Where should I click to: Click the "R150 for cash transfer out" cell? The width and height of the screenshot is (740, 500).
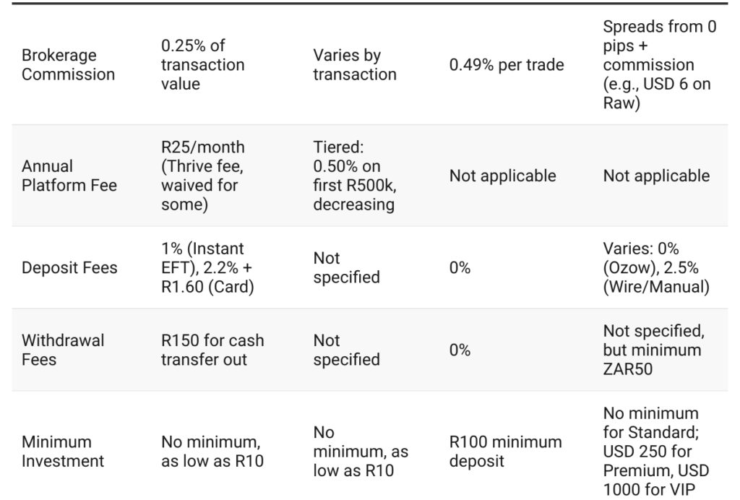pyautogui.click(x=212, y=350)
